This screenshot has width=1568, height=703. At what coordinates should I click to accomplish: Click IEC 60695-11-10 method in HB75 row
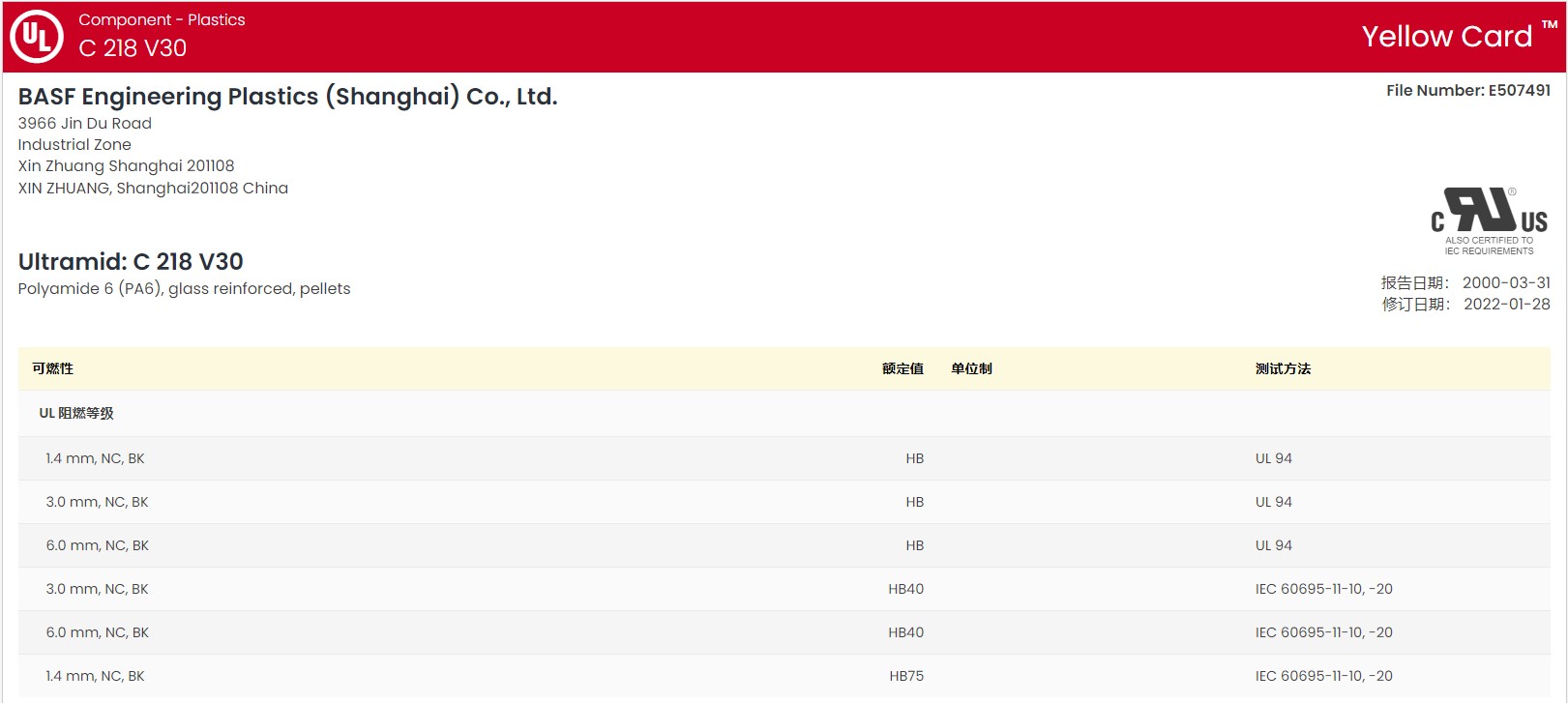[x=1324, y=676]
